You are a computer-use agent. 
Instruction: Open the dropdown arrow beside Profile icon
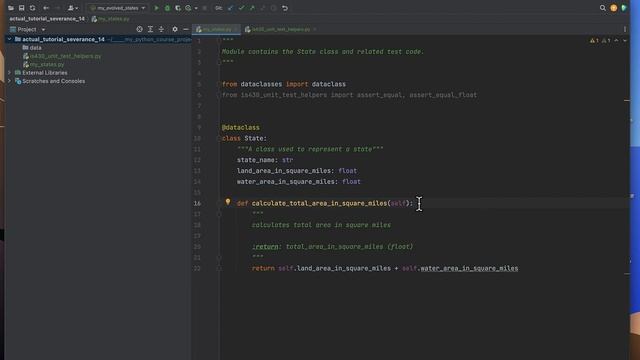coord(196,8)
